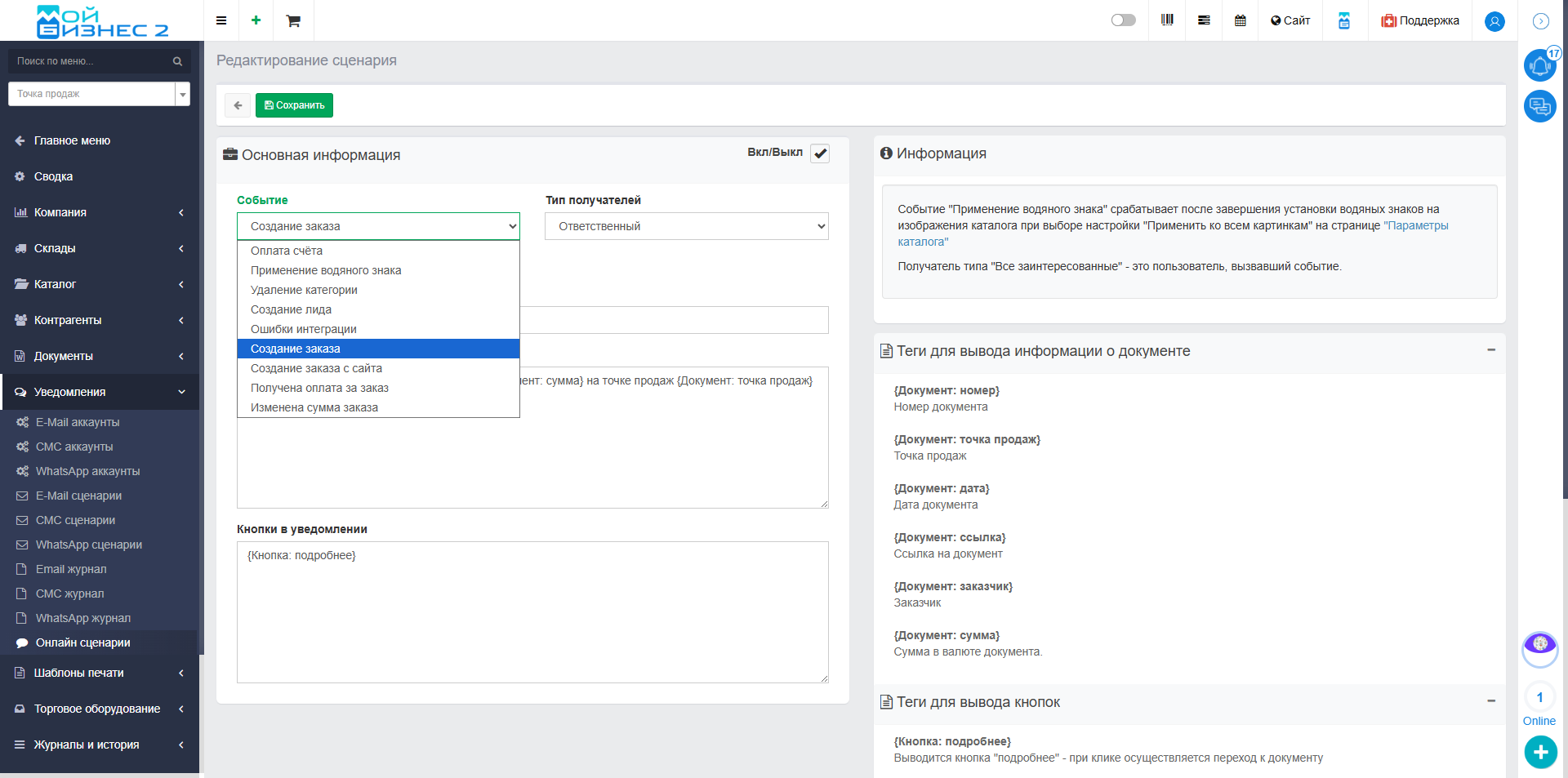Click the shopping cart icon in top bar

(293, 20)
